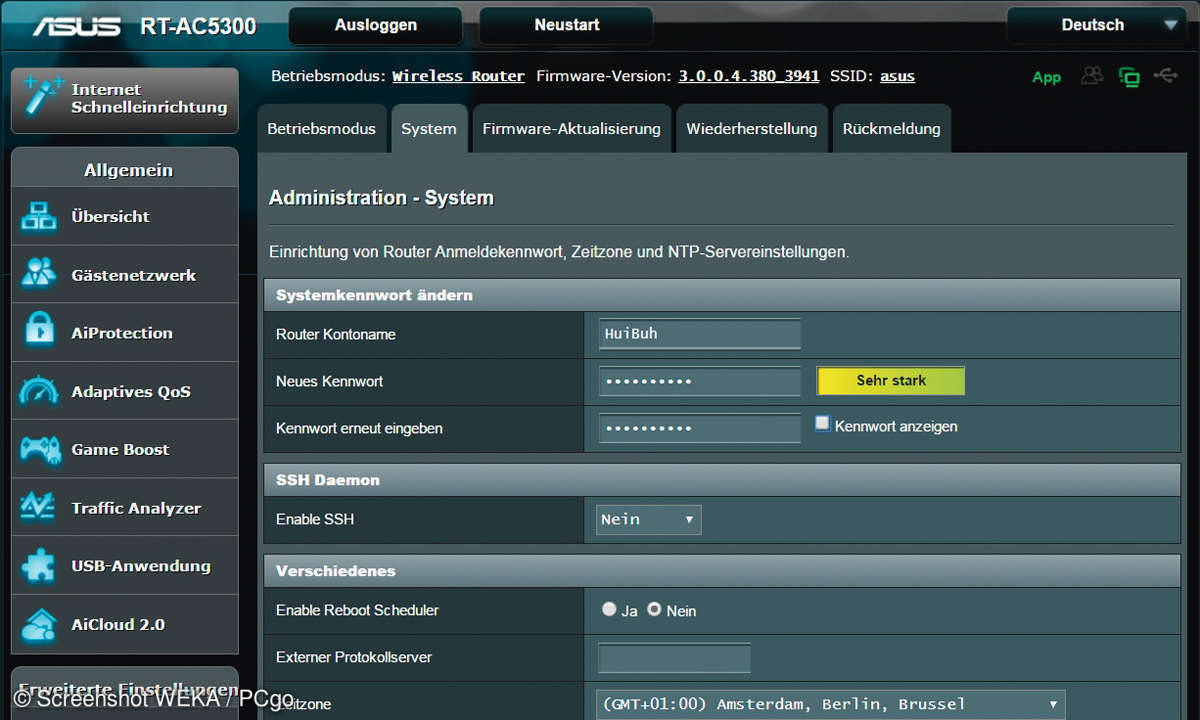Switch to the Rückmeldung tab
Viewport: 1200px width, 720px height.
tap(892, 128)
